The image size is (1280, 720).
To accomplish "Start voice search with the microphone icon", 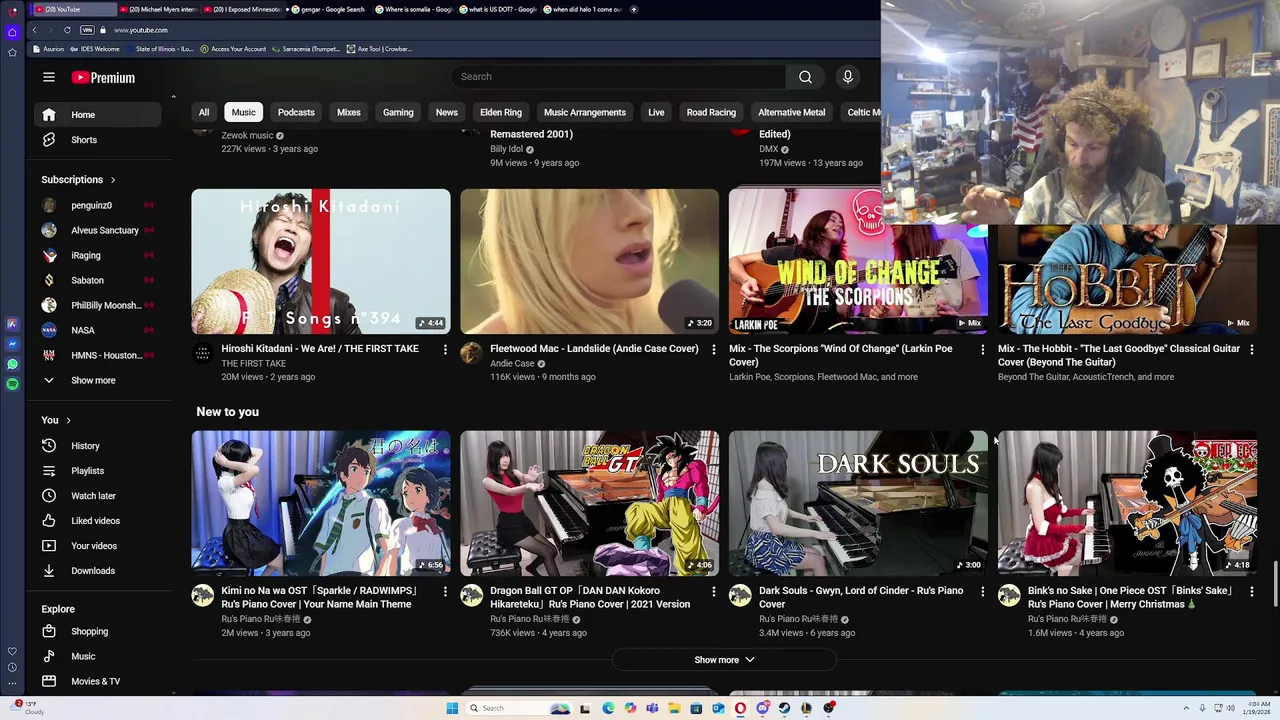I will [847, 77].
